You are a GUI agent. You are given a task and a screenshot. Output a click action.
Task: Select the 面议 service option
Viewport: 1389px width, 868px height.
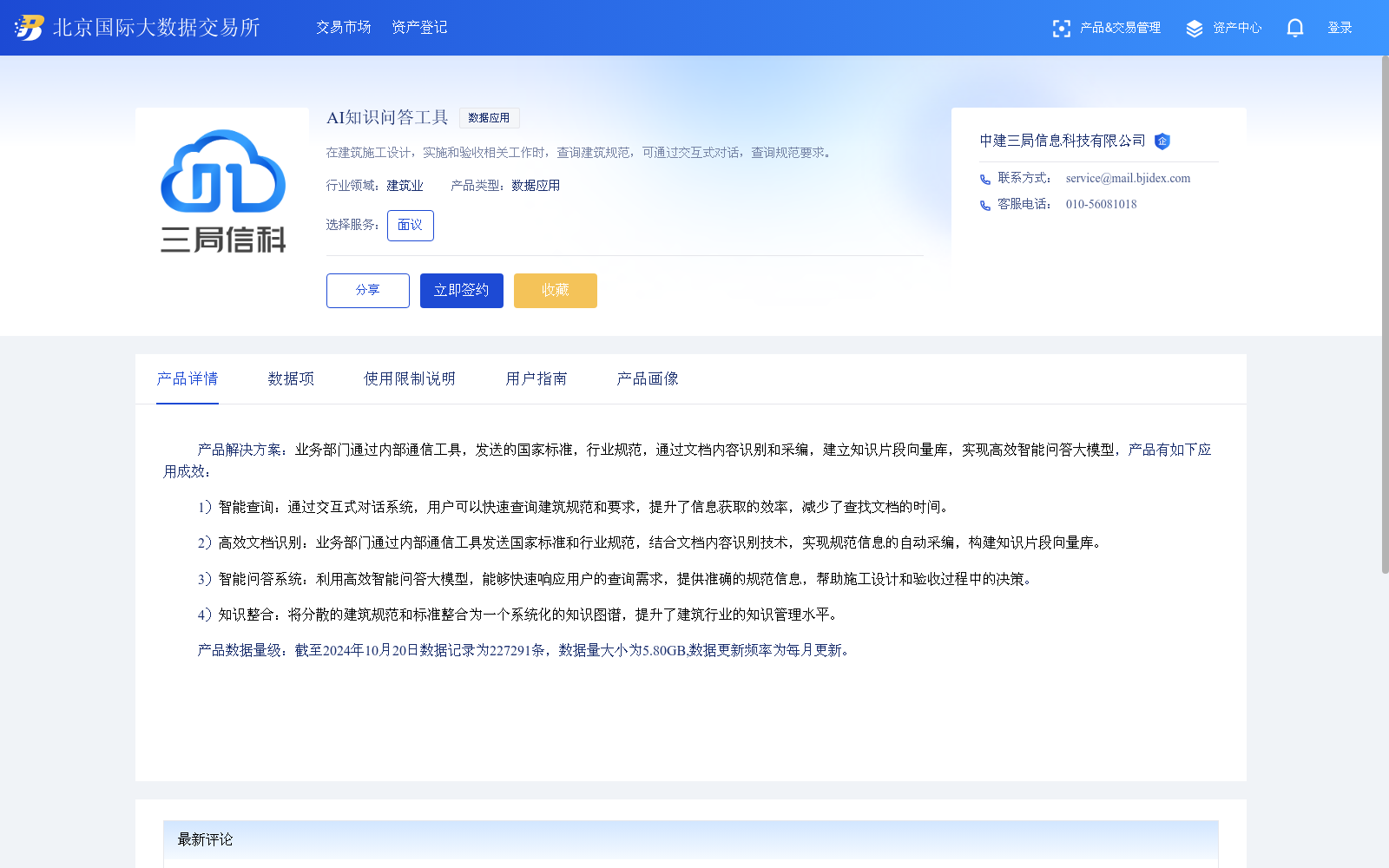tap(411, 226)
